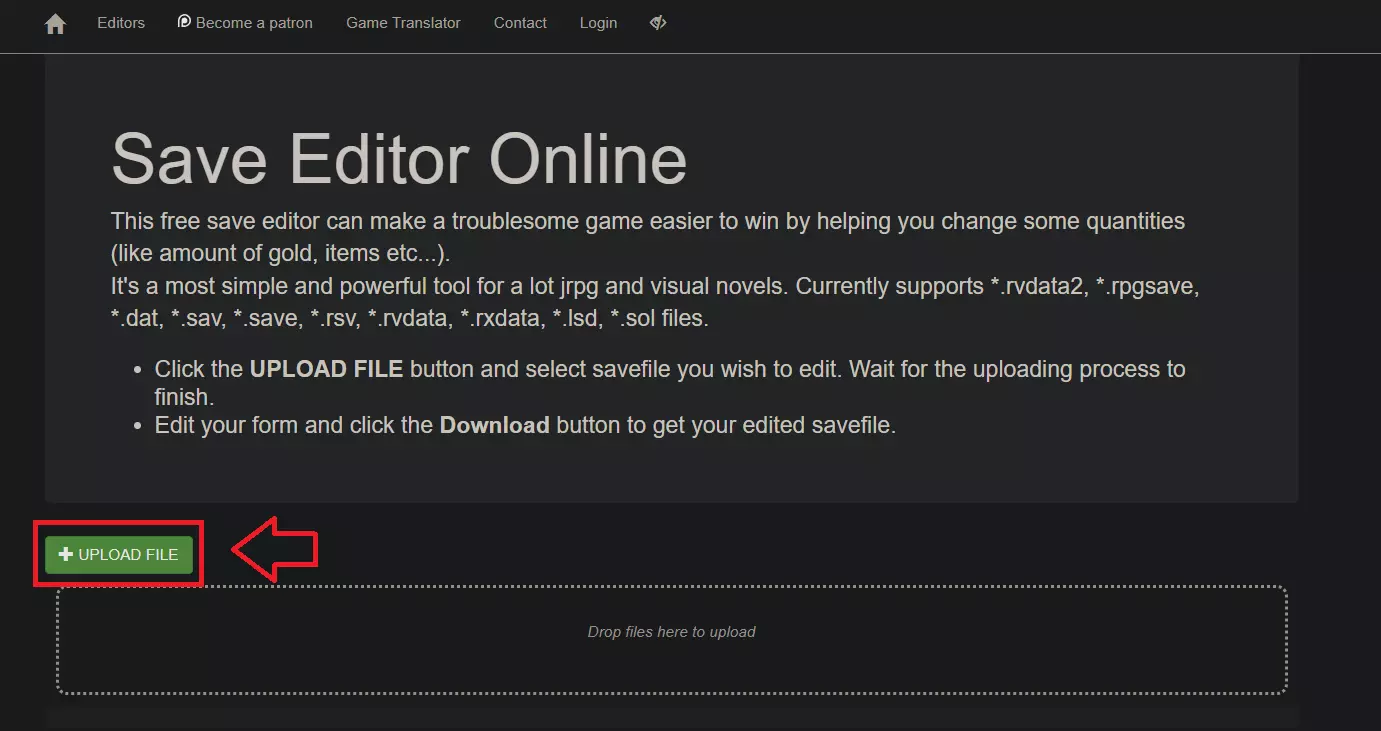
Task: Open the Editors menu
Action: click(121, 23)
